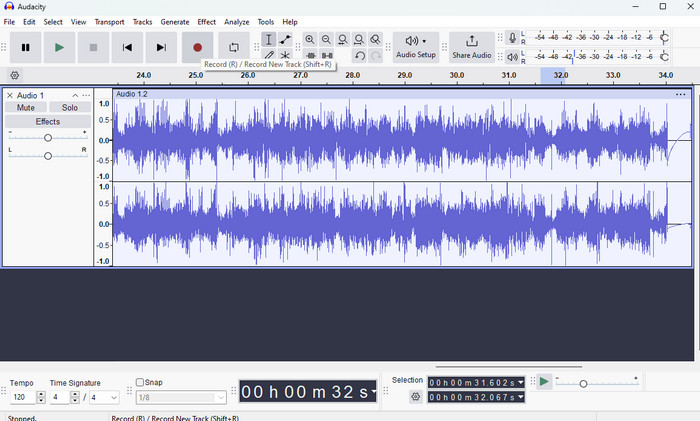Click the Audio 1 pan slider
This screenshot has height=421, width=700.
pyautogui.click(x=48, y=155)
